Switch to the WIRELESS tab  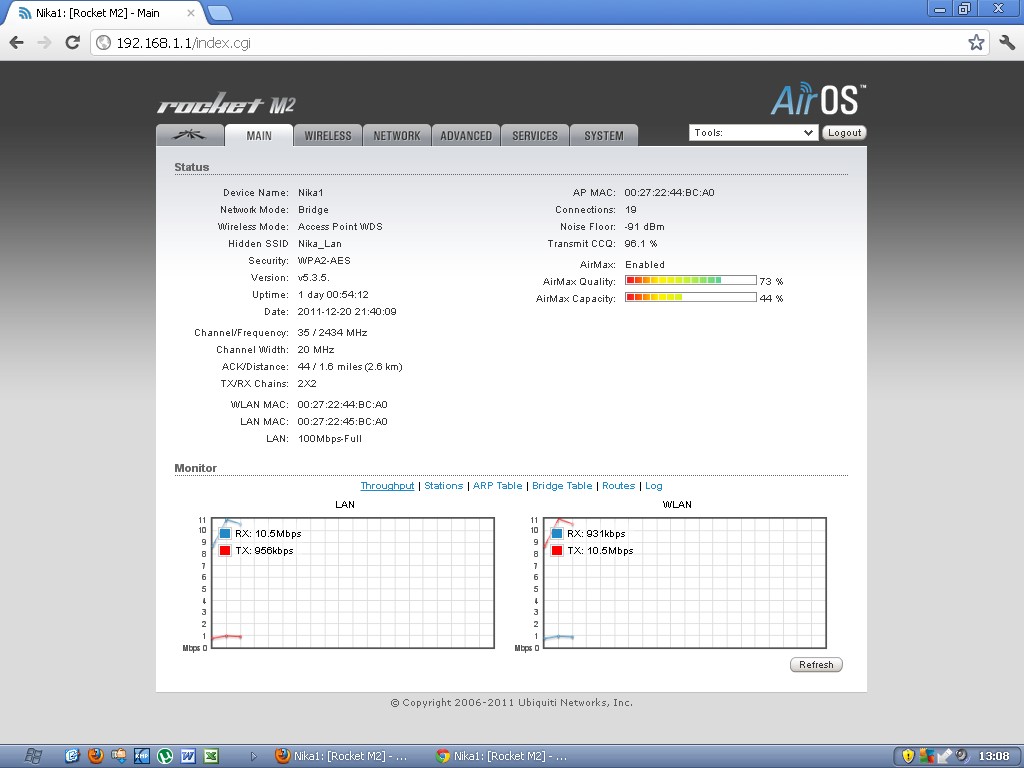coord(328,135)
